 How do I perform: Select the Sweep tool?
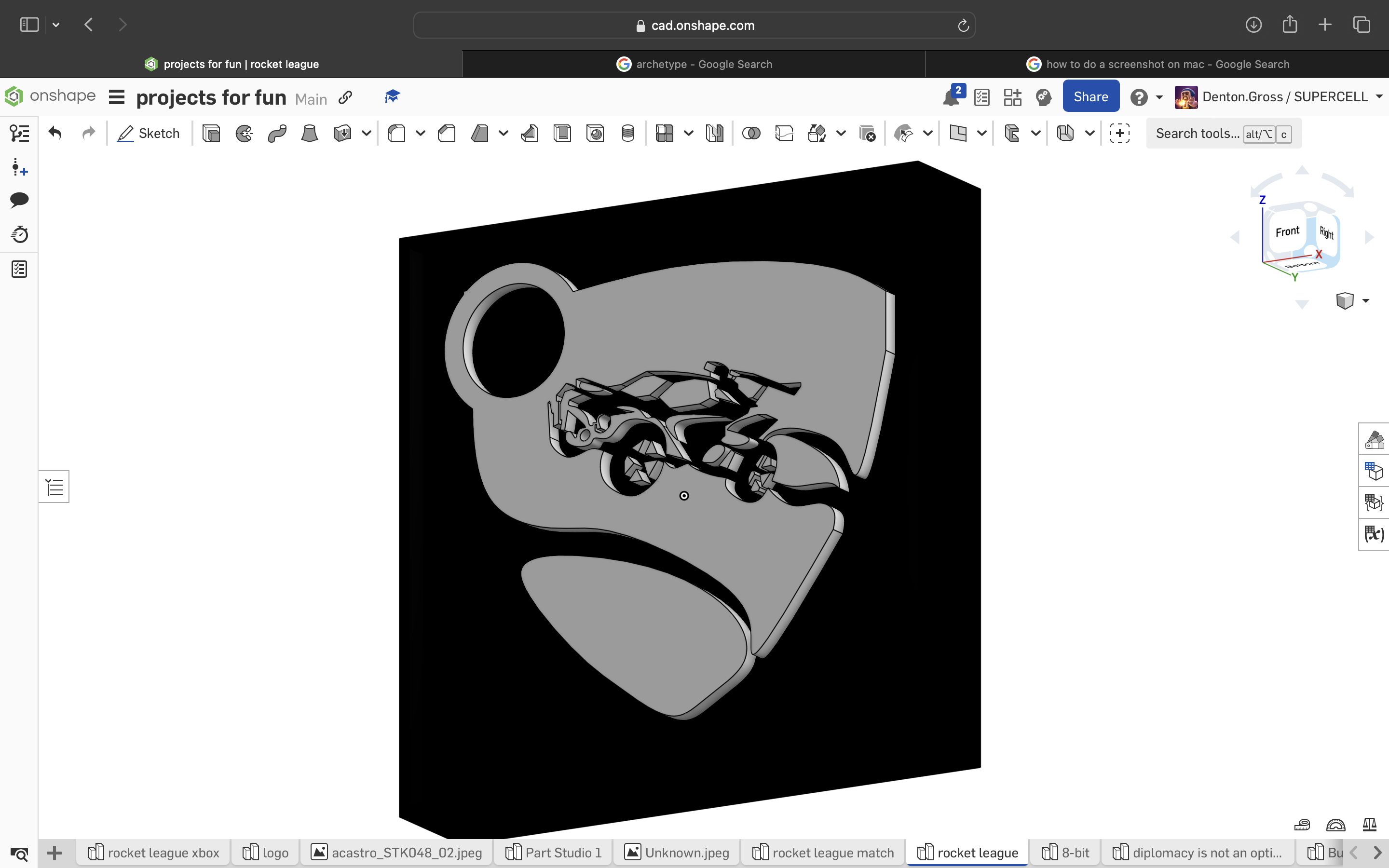click(277, 133)
